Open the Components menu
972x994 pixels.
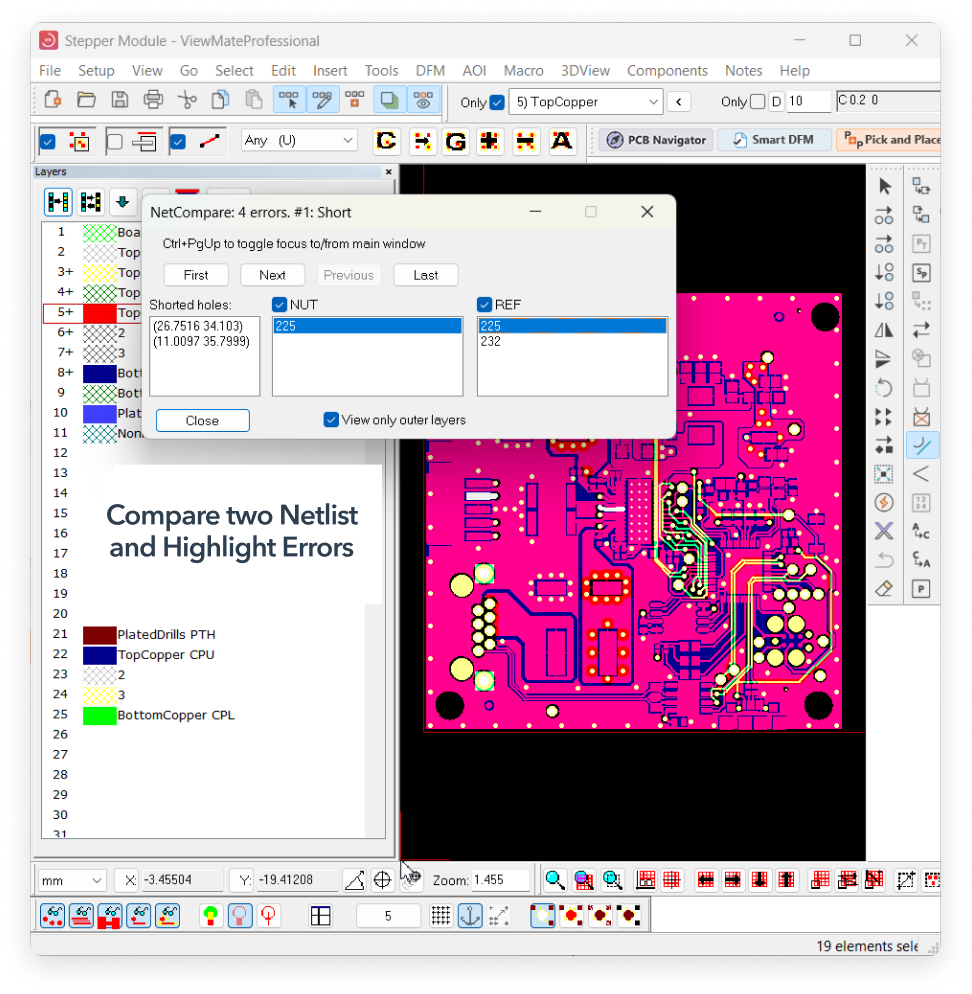[667, 71]
